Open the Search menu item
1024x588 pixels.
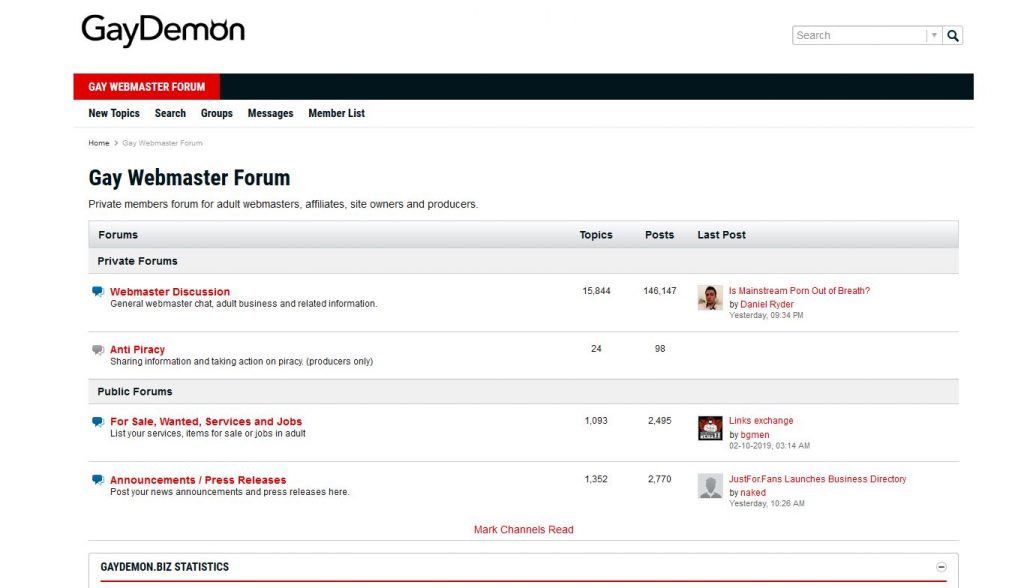[x=170, y=113]
